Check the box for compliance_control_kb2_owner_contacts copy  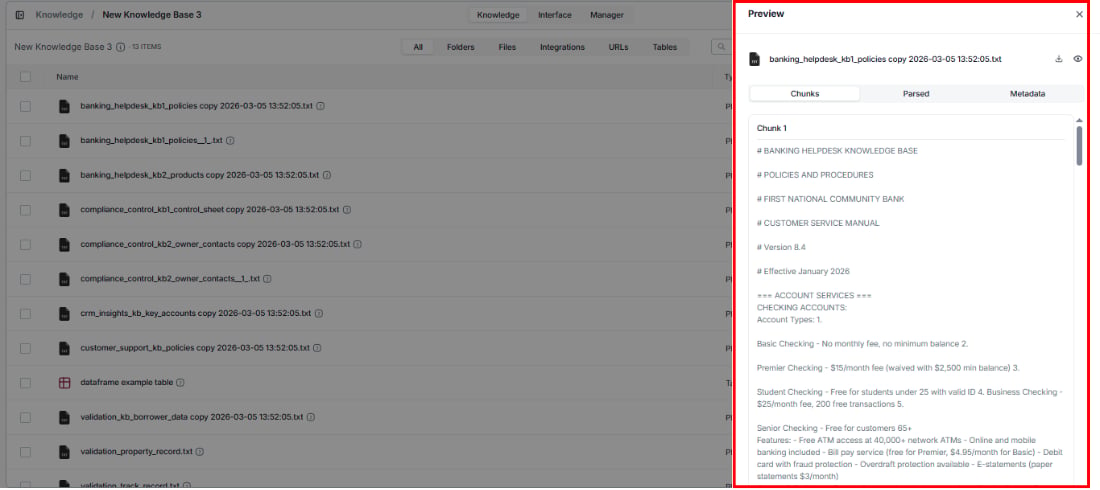25,244
